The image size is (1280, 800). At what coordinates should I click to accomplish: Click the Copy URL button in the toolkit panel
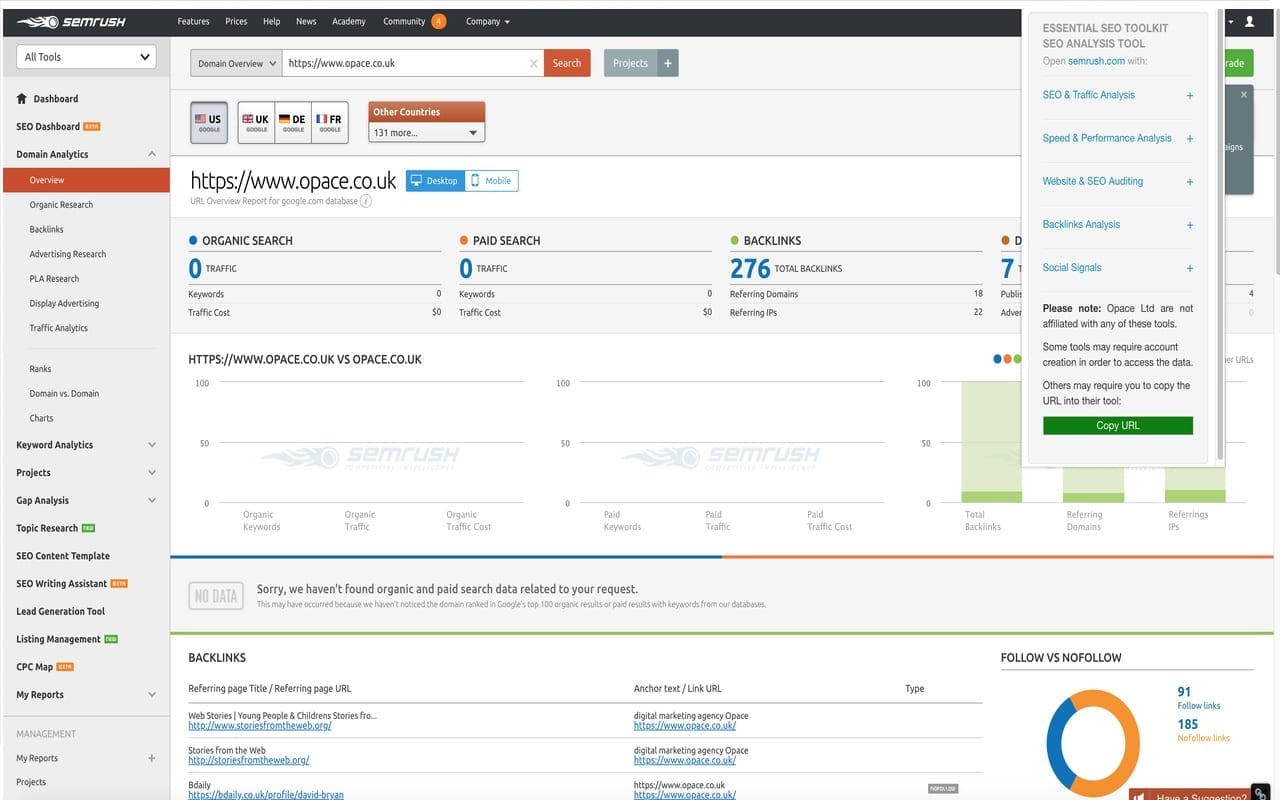[1117, 424]
